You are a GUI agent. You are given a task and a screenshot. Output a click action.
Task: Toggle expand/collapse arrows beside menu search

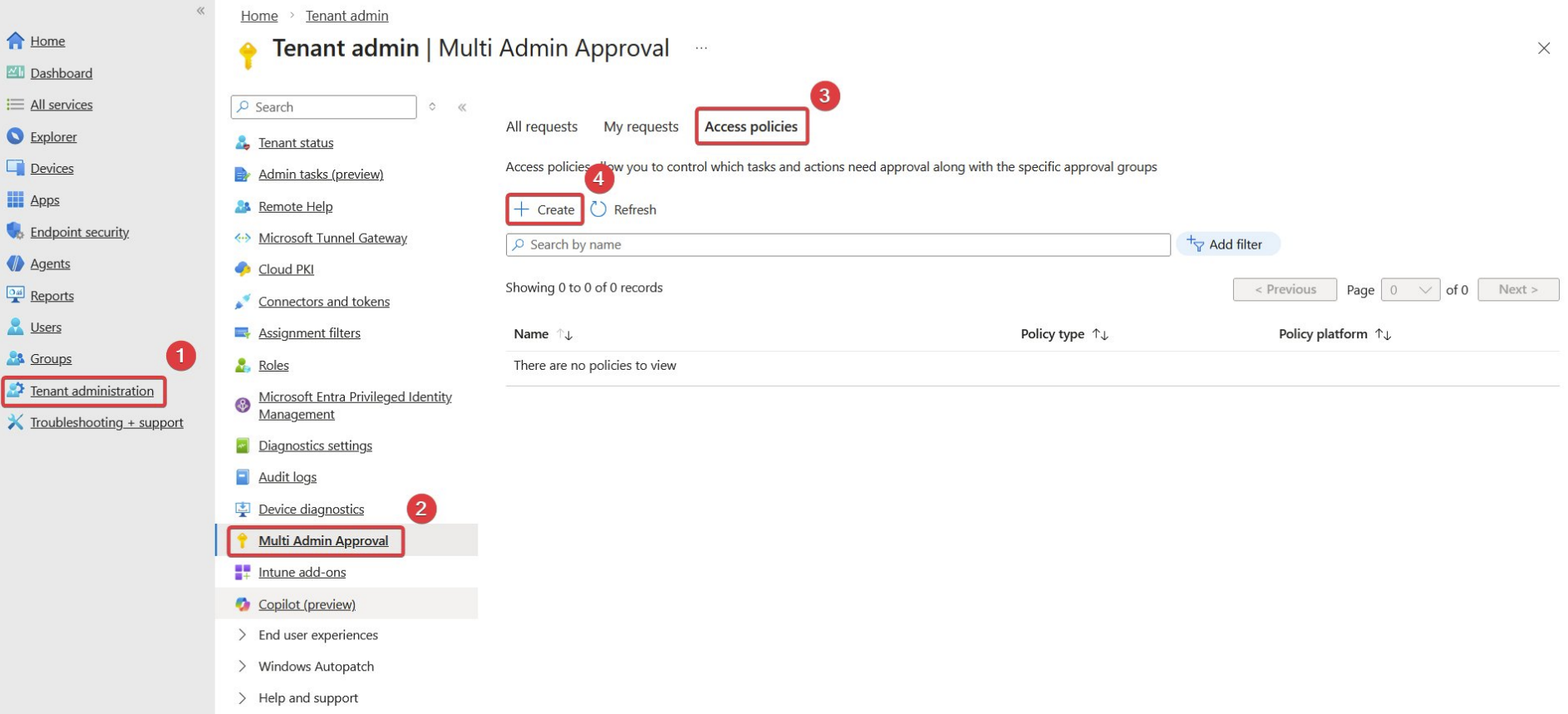pos(432,106)
